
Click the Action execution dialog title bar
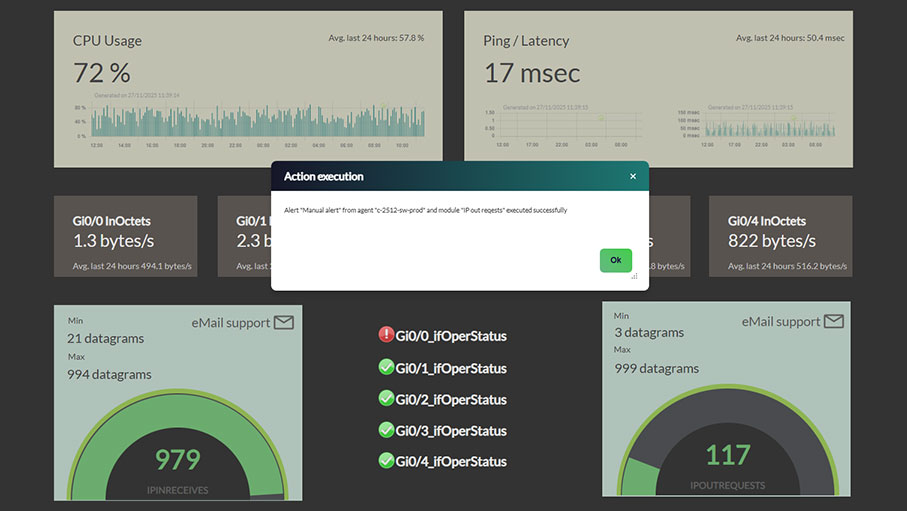coord(460,177)
